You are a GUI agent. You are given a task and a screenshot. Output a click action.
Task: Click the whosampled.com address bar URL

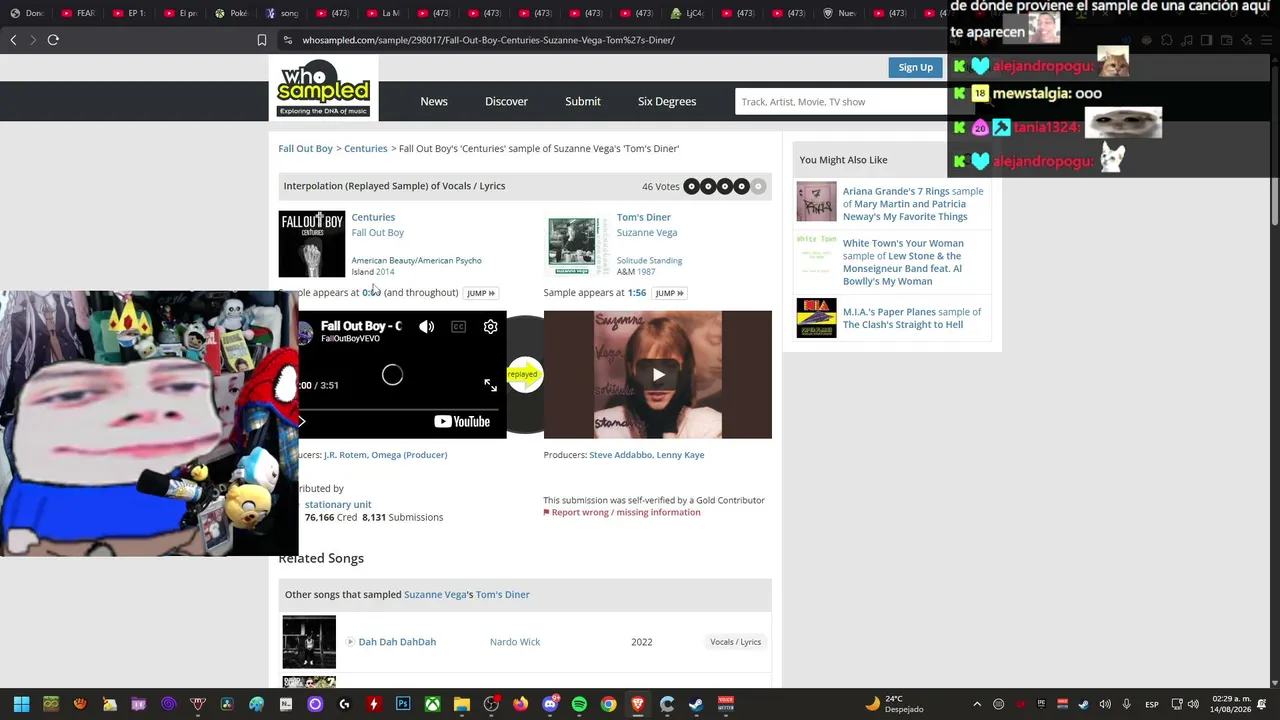(488, 40)
